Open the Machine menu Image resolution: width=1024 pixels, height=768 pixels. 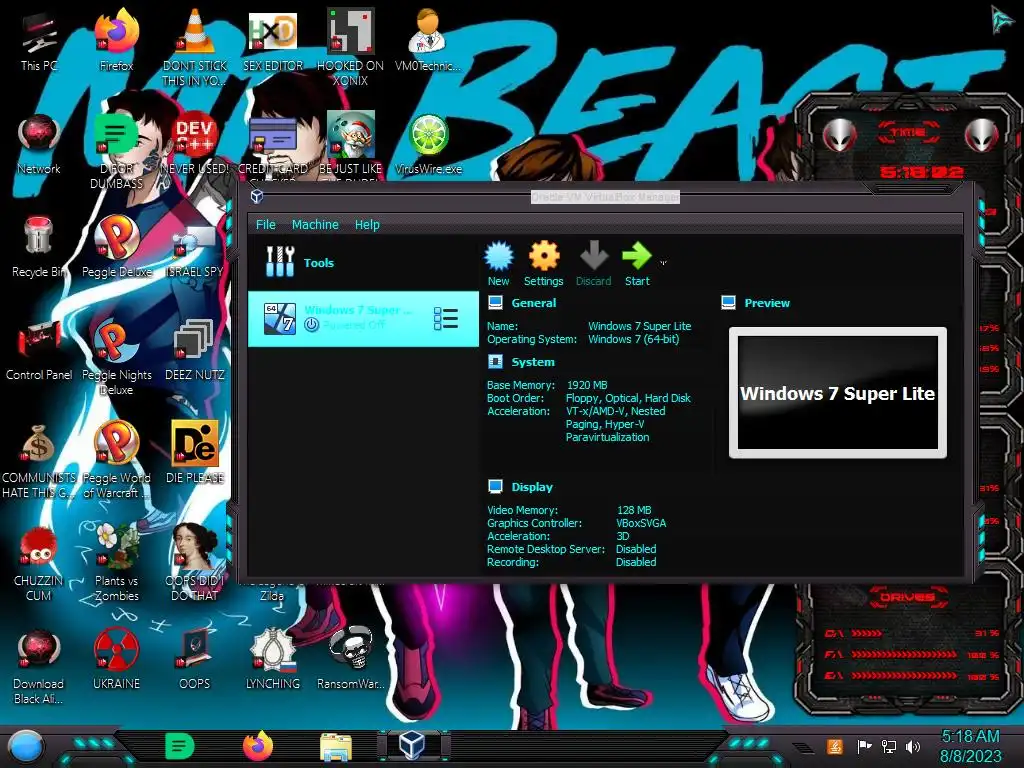pos(315,225)
